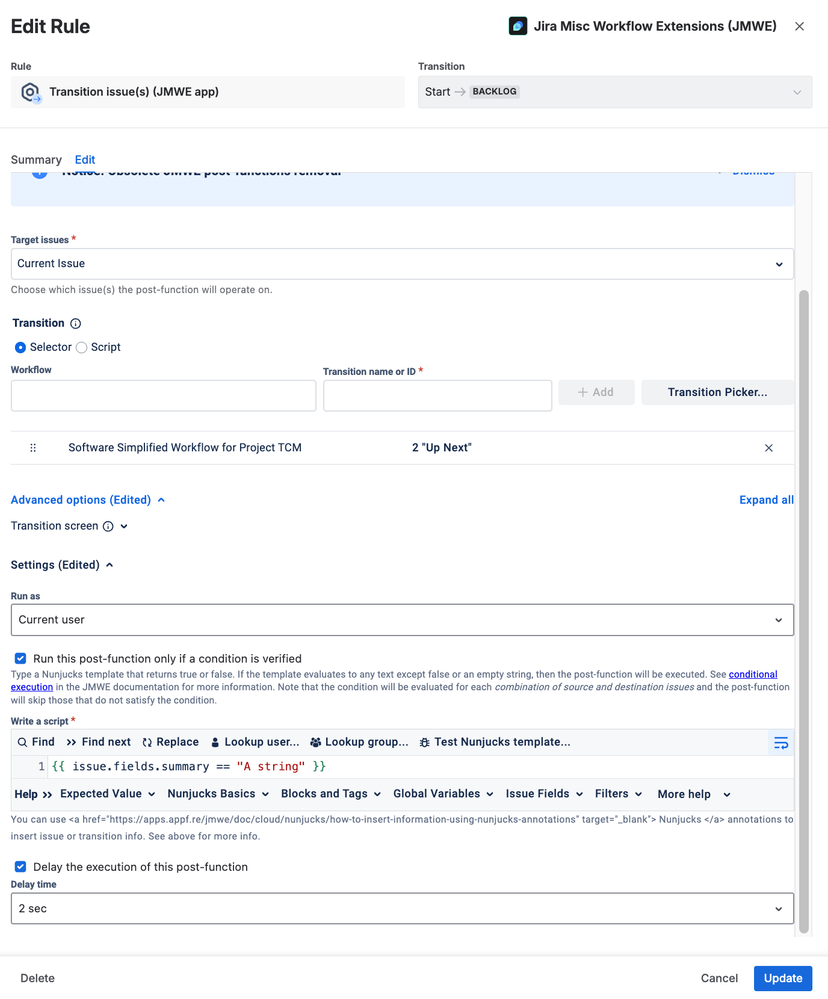This screenshot has height=999, width=828.
Task: Open the conditional execution documentation link
Action: (x=753, y=675)
